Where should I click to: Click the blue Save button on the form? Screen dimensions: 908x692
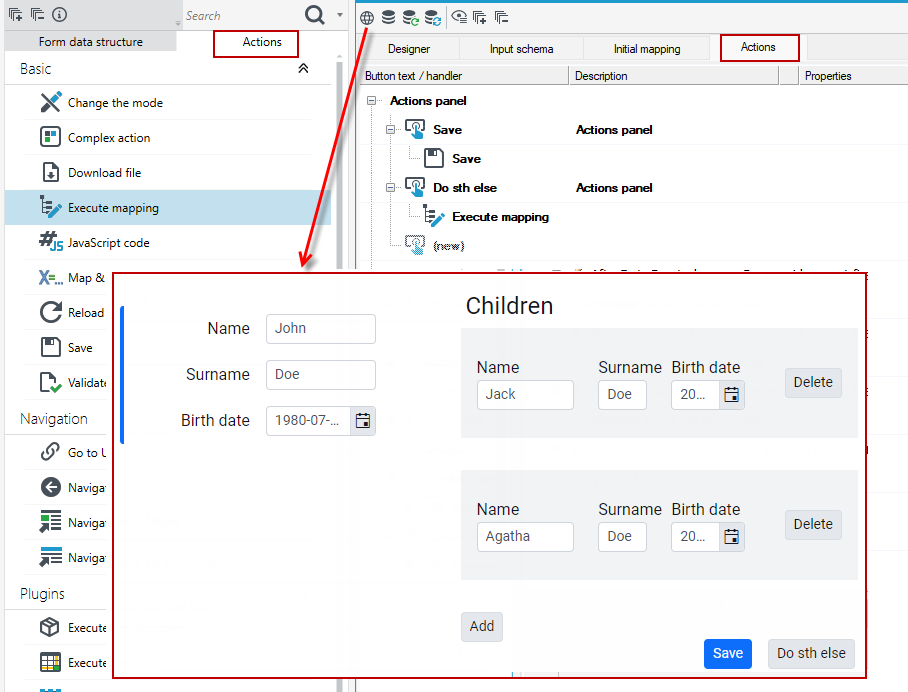tap(728, 654)
